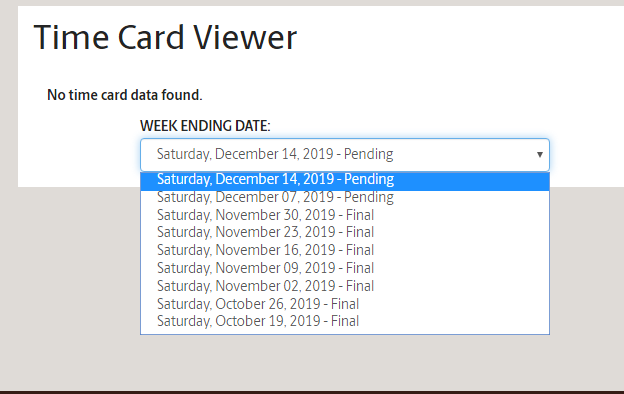Click the gray strip above the white panel
624x394 pixels.
click(312, 3)
